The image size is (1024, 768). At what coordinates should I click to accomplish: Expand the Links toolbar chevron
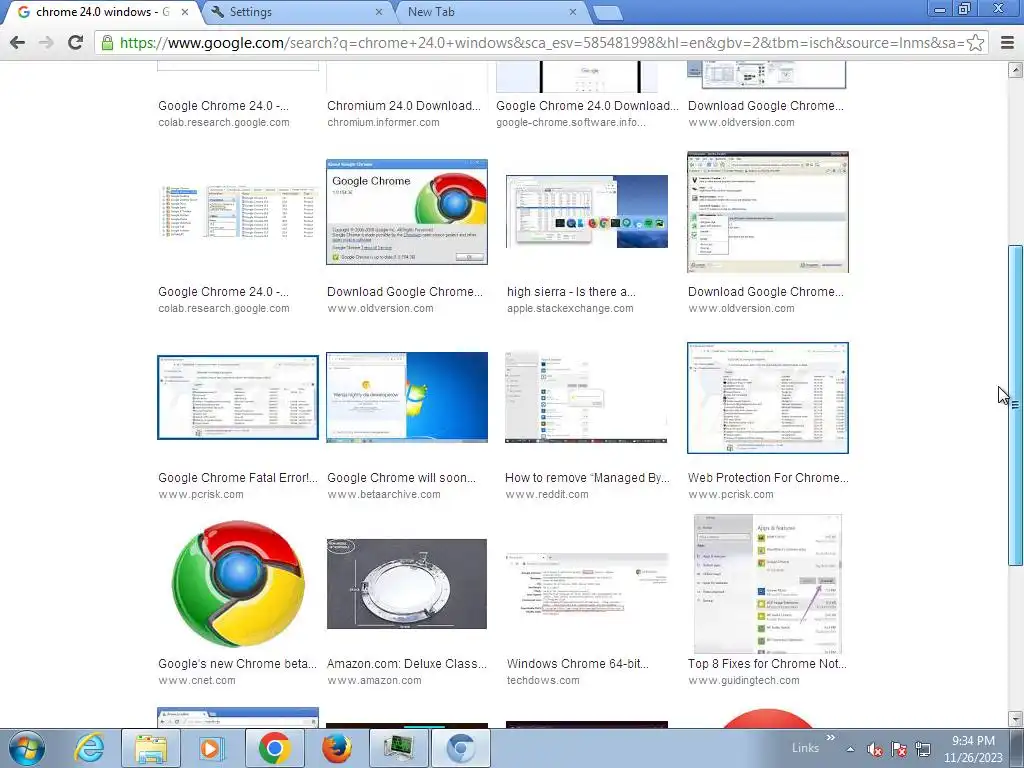(x=831, y=738)
